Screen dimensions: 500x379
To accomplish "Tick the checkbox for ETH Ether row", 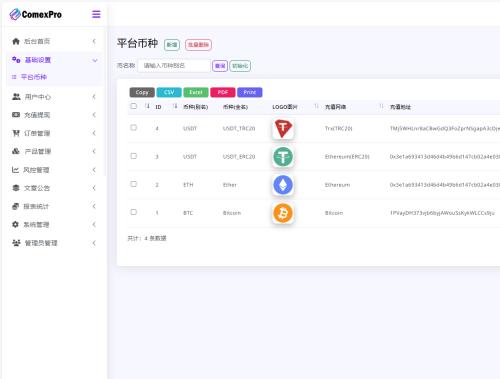I will [x=134, y=184].
